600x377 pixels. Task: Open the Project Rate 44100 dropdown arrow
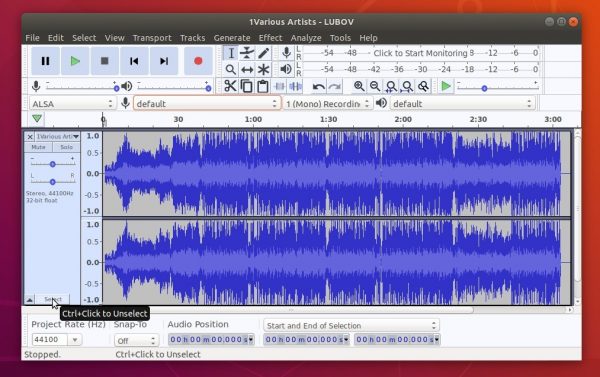tap(75, 339)
